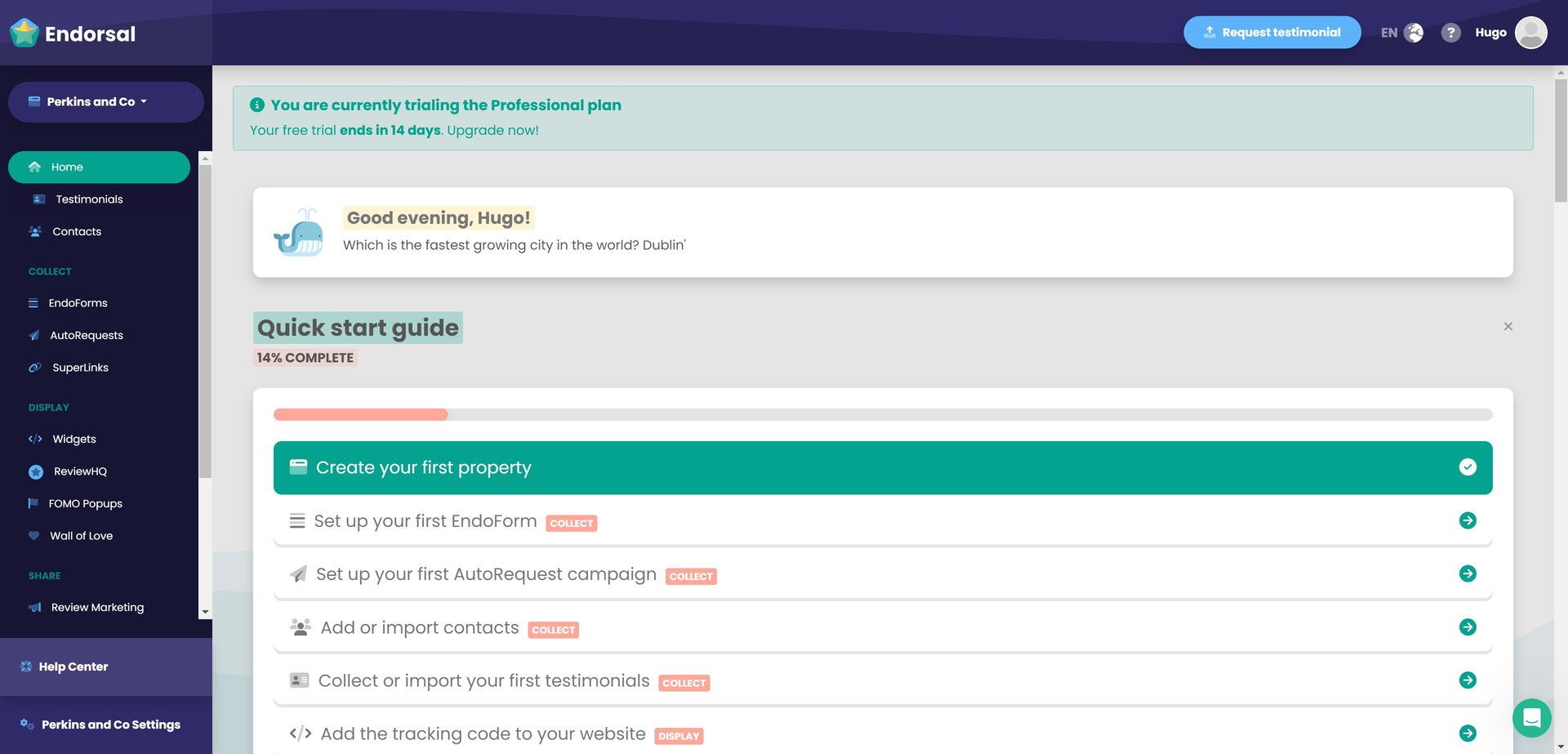Open Contacts page from sidebar

[x=99, y=231]
